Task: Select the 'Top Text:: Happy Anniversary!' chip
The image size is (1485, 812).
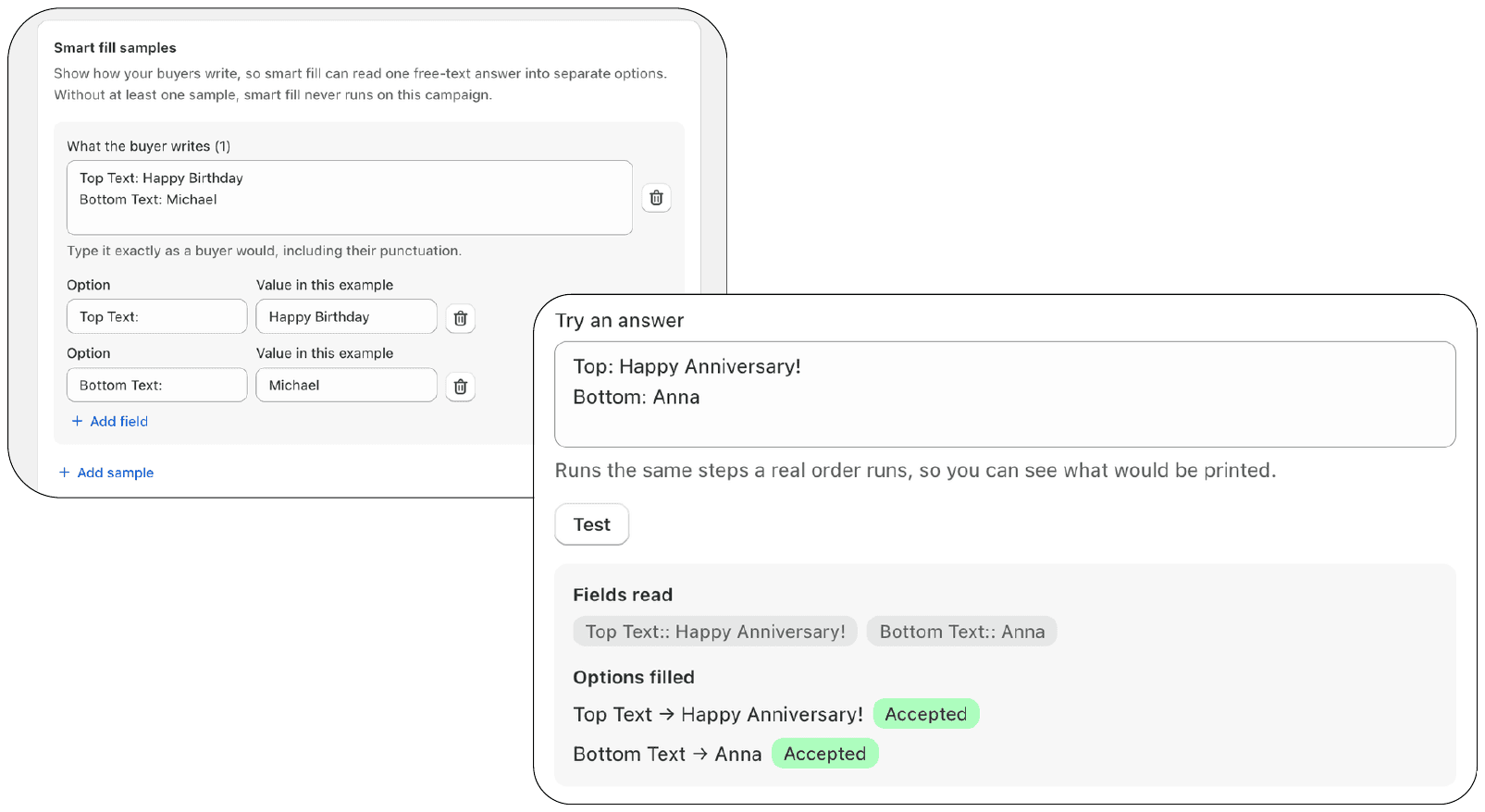Action: (715, 632)
